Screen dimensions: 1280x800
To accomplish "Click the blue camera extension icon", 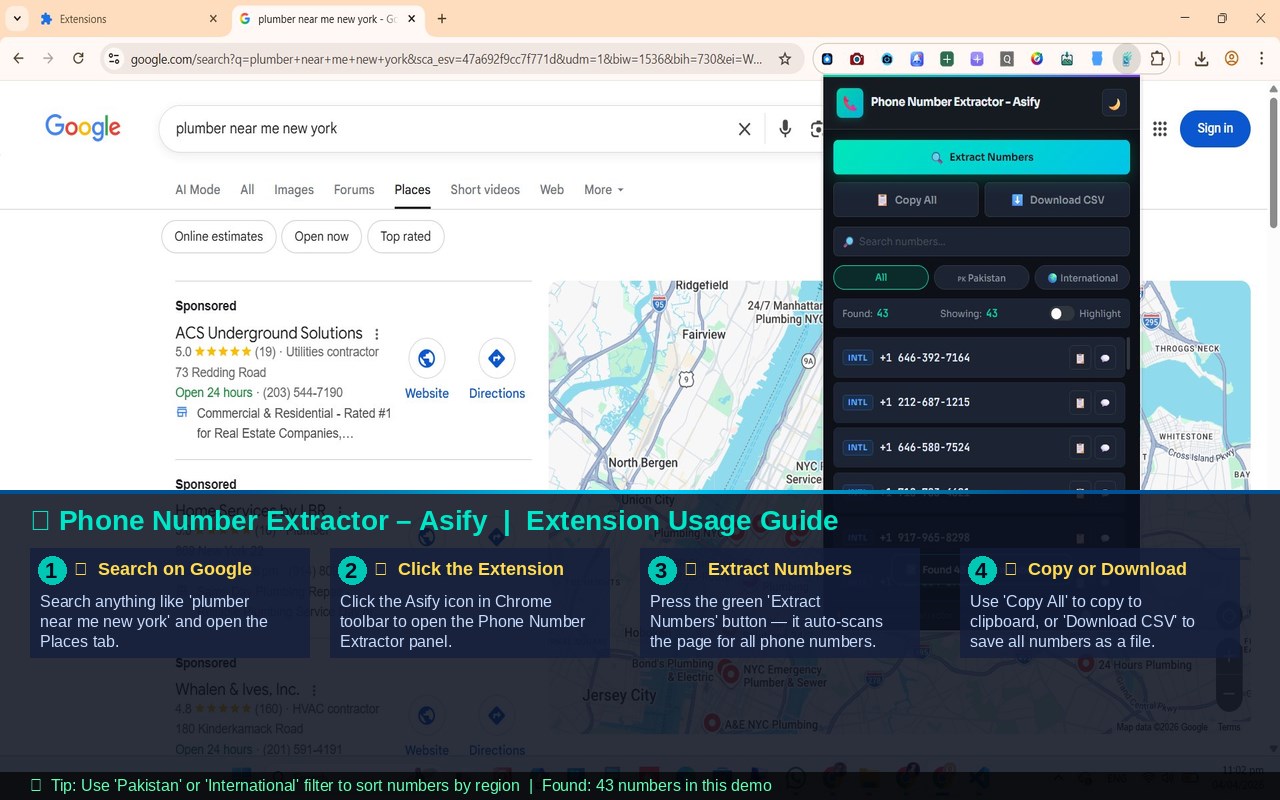I will pos(887,59).
